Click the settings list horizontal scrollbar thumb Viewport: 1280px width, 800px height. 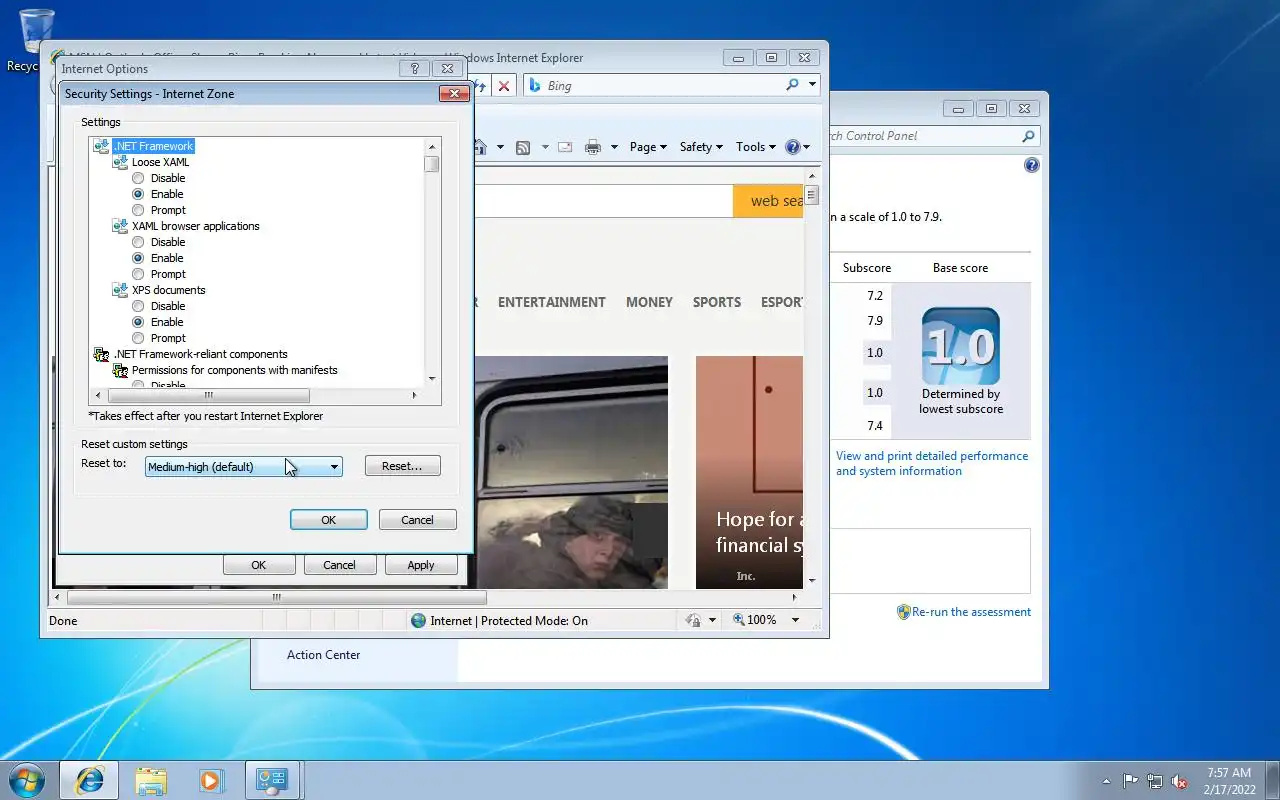point(209,396)
